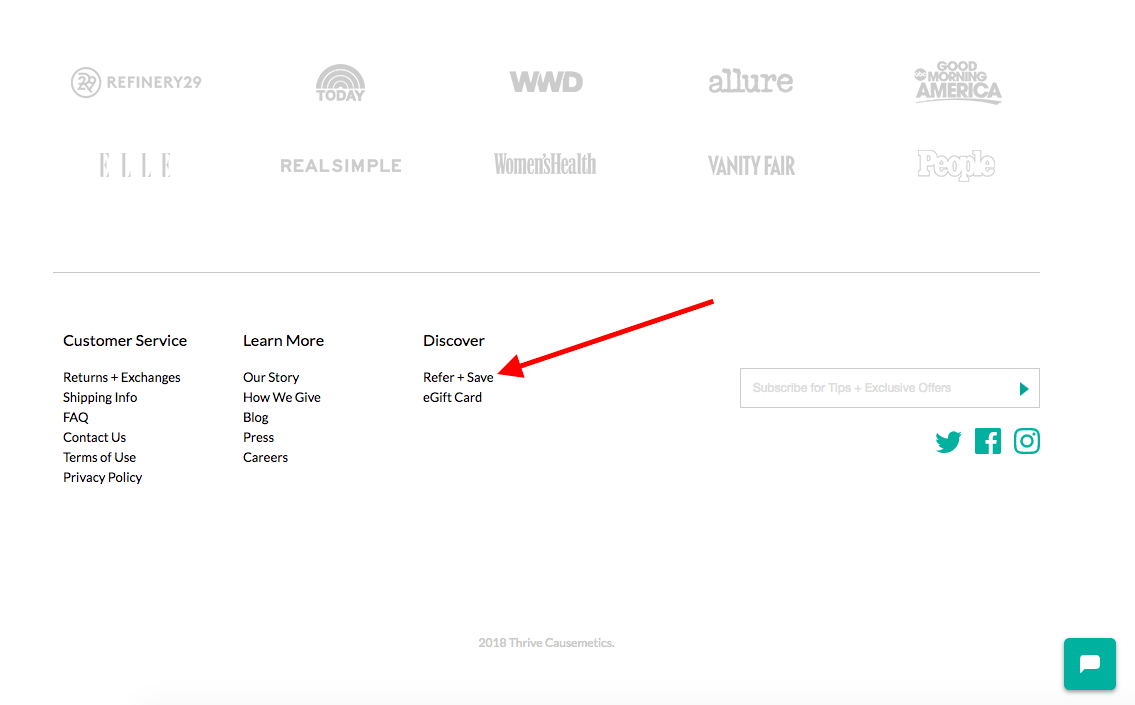
Task: Open the live chat bubble button
Action: point(1089,664)
